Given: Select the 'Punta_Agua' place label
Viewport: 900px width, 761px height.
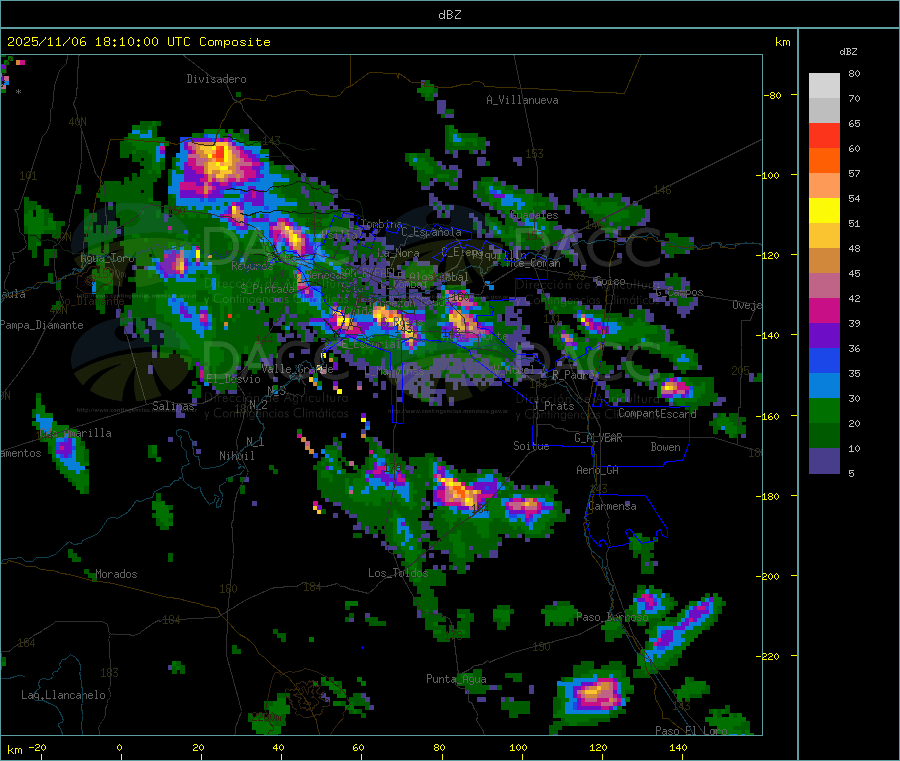Looking at the screenshot, I should (456, 679).
